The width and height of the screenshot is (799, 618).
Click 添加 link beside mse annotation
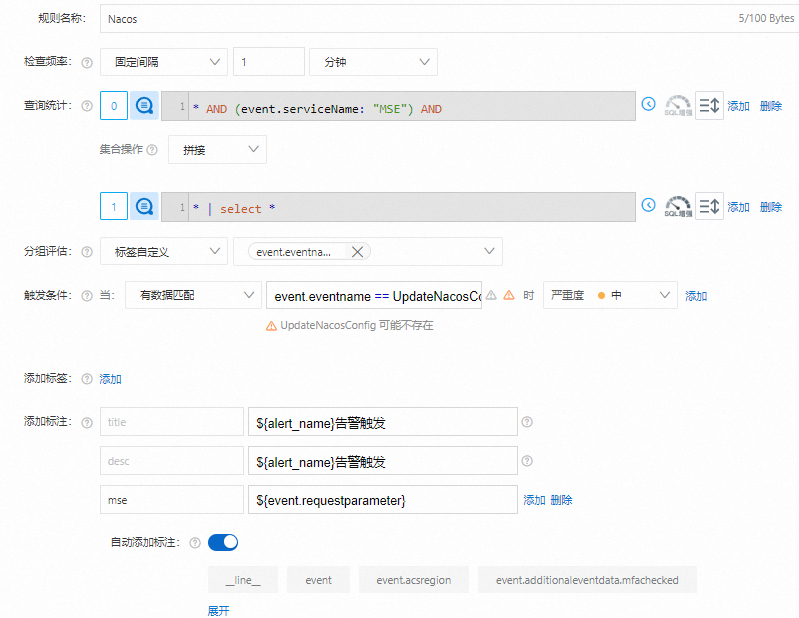pyautogui.click(x=534, y=500)
